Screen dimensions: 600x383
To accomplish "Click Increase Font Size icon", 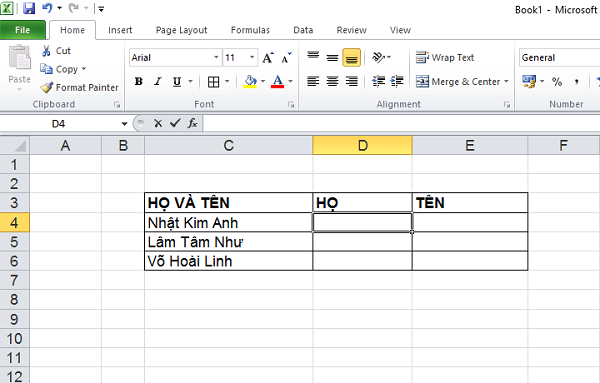I will tap(268, 58).
